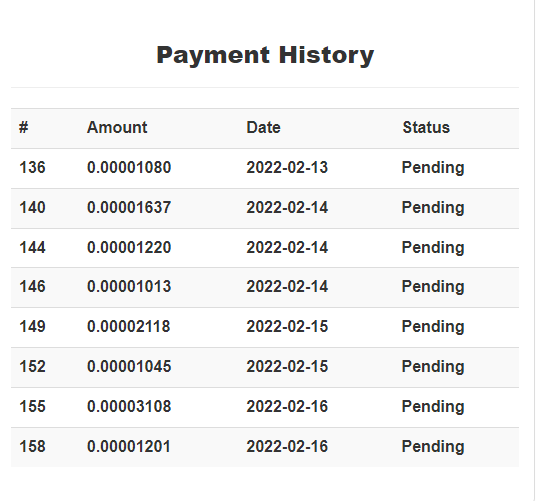Screen dimensions: 558x501
Task: Click the Date column header
Action: (263, 127)
